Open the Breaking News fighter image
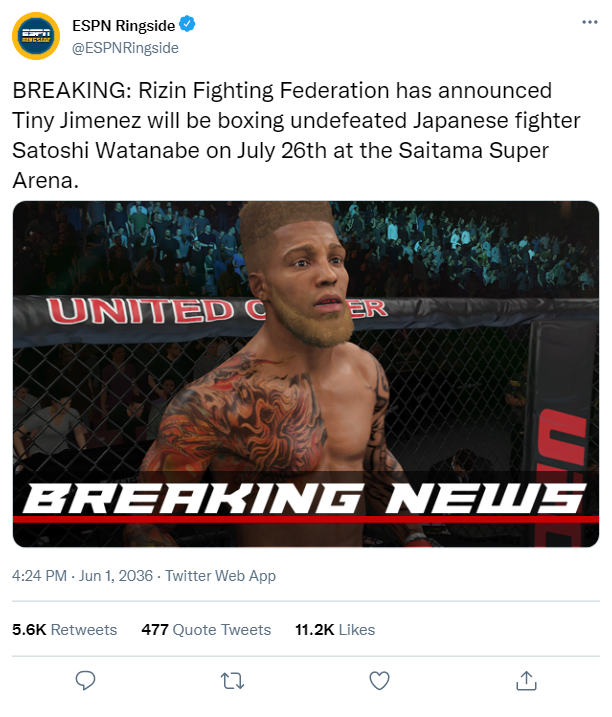The image size is (612, 717). 306,374
